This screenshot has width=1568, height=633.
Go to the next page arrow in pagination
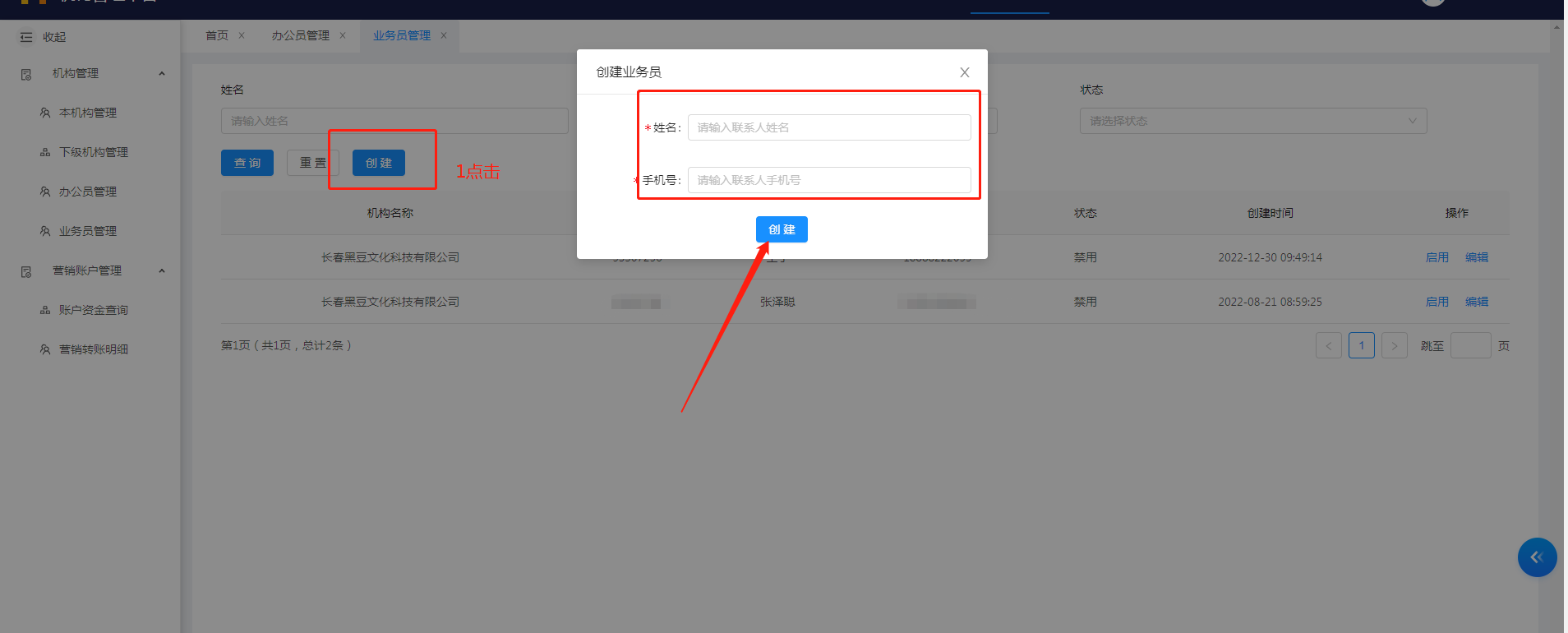(1395, 345)
